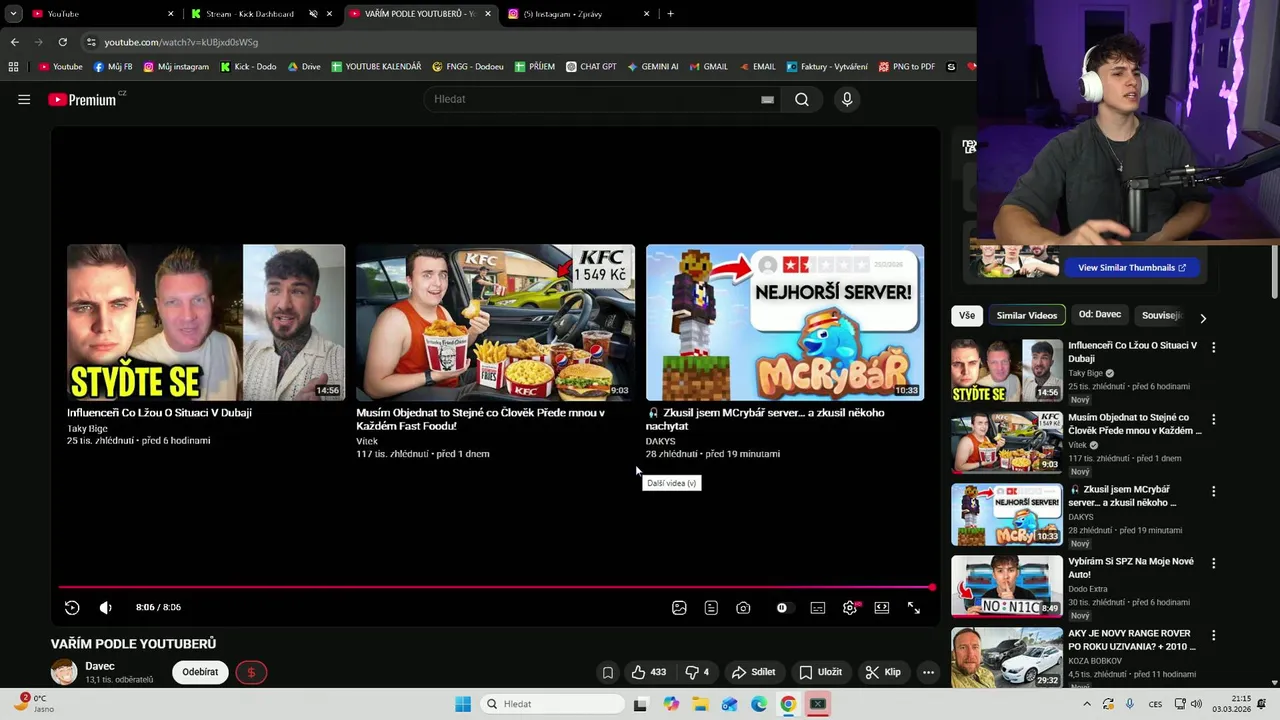Click the Klip scissors button
The image size is (1280, 720).
(x=884, y=673)
